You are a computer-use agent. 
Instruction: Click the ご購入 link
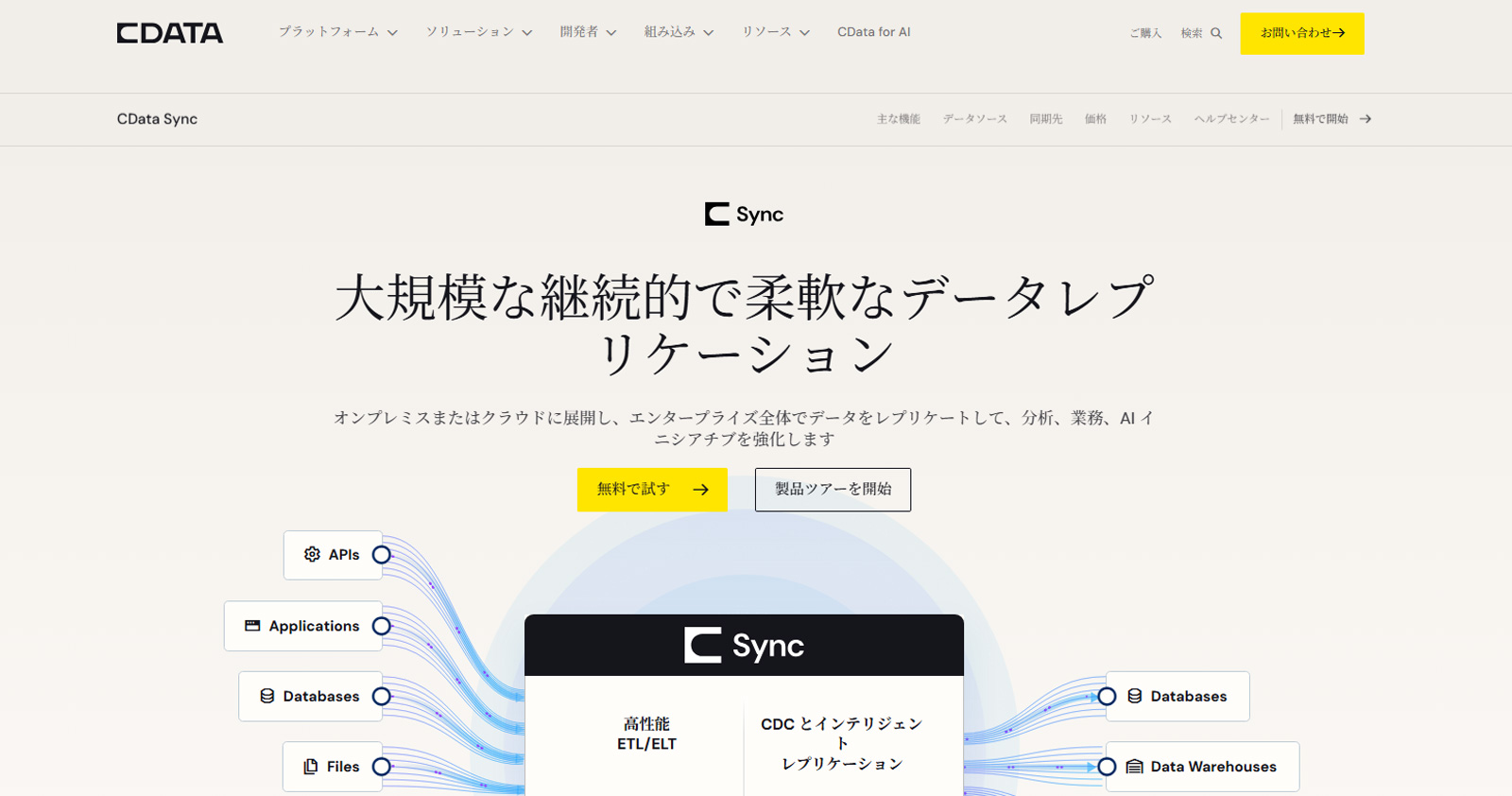click(1145, 33)
